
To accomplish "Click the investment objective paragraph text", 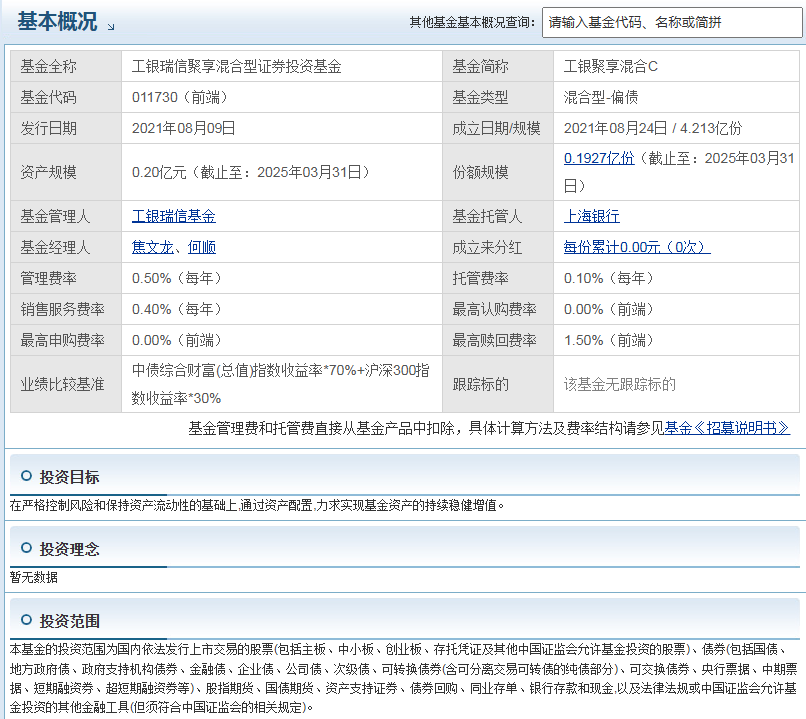I will click(x=257, y=505).
